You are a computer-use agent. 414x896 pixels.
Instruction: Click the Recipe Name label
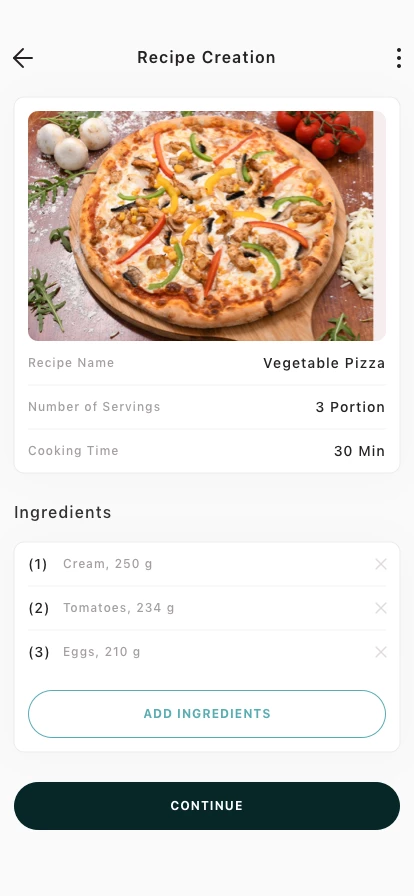[x=71, y=363]
